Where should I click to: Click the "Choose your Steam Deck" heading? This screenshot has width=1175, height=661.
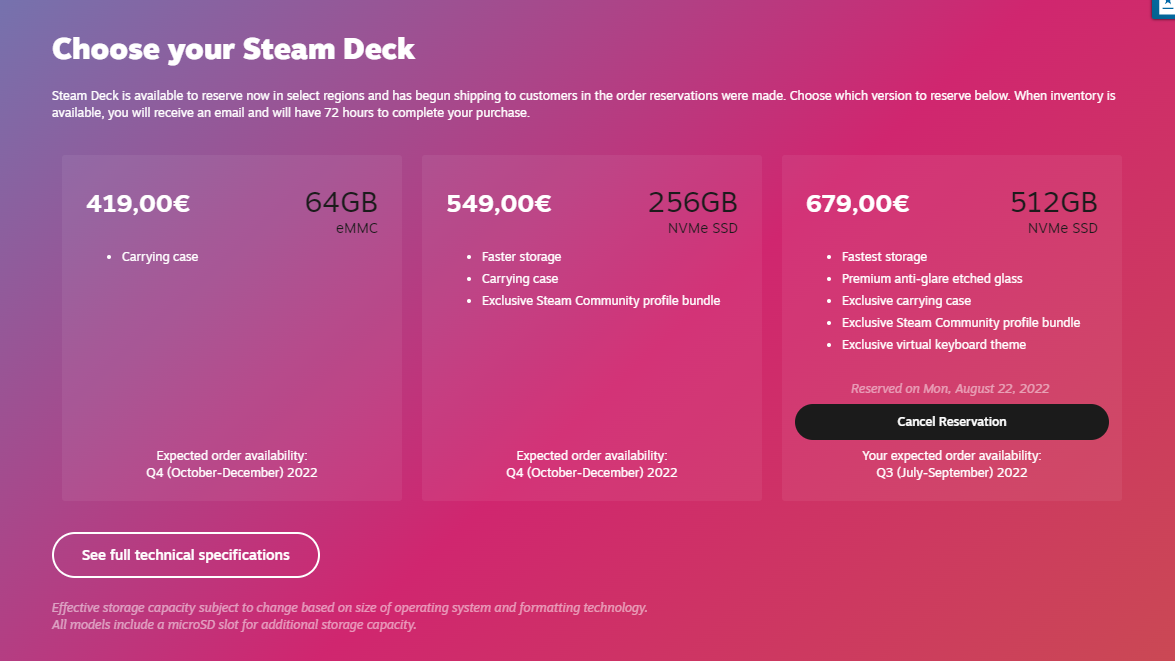tap(233, 48)
